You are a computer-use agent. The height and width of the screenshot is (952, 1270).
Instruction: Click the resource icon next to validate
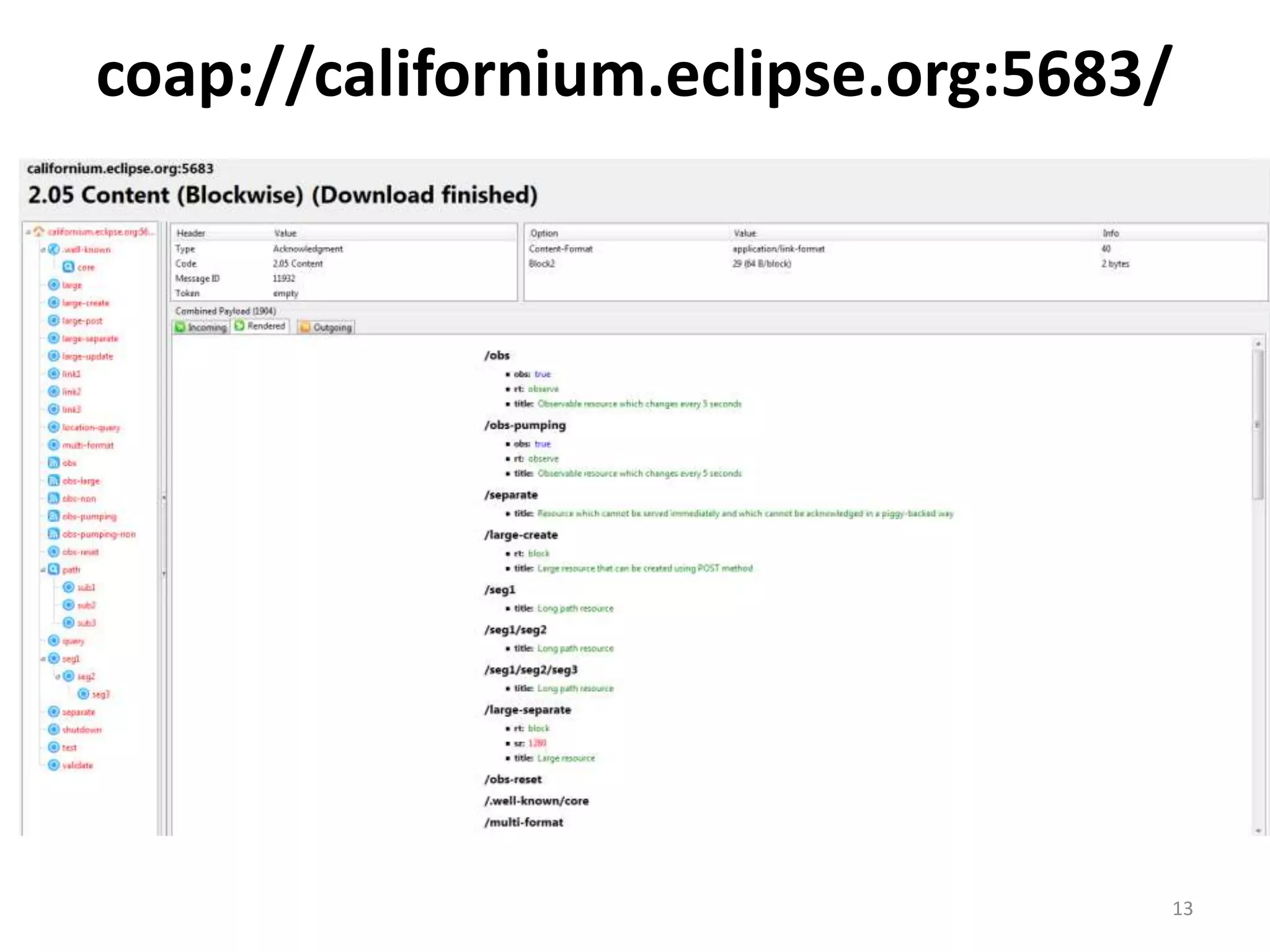54,765
